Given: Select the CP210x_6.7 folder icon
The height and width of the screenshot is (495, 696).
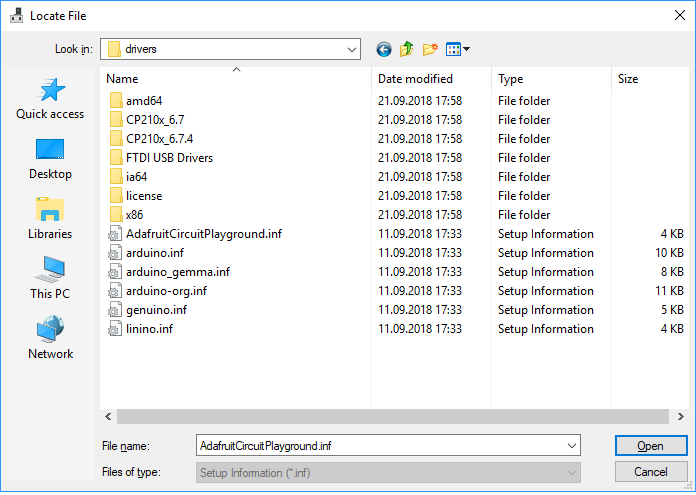Looking at the screenshot, I should [x=115, y=120].
